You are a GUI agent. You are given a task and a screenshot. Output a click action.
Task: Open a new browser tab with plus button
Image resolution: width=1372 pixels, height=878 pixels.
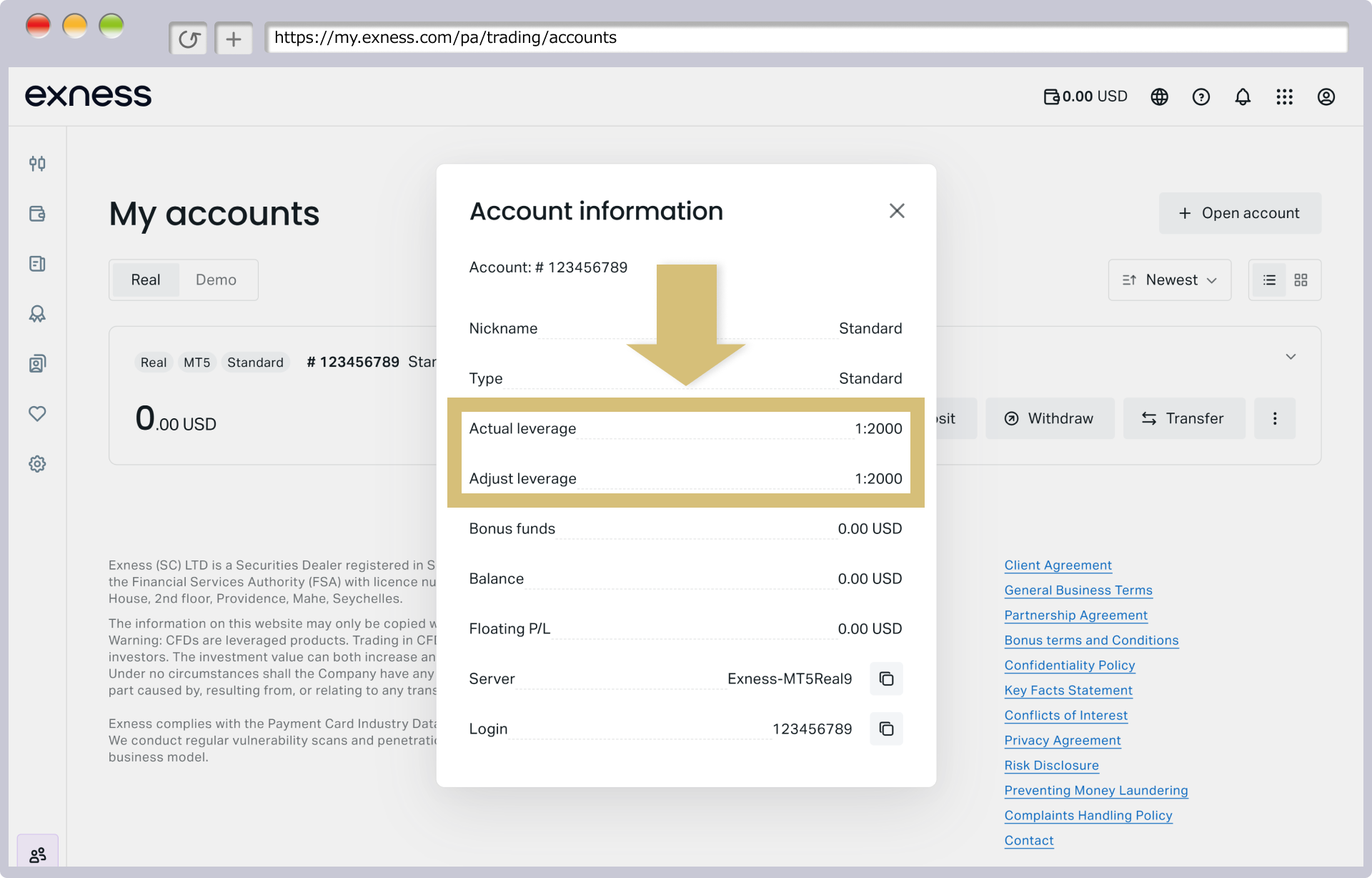pos(234,39)
